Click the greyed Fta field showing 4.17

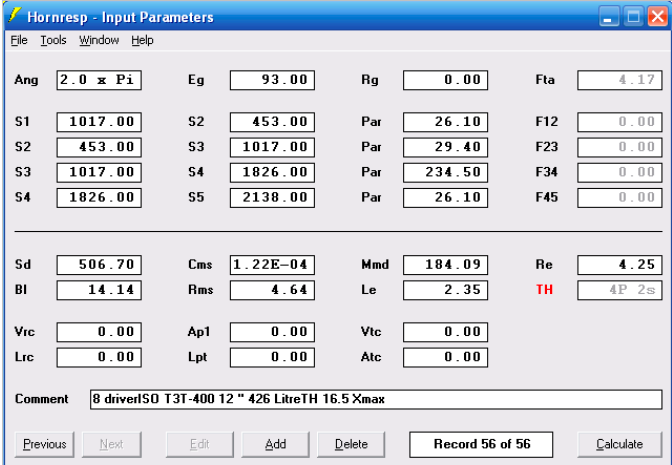point(619,80)
